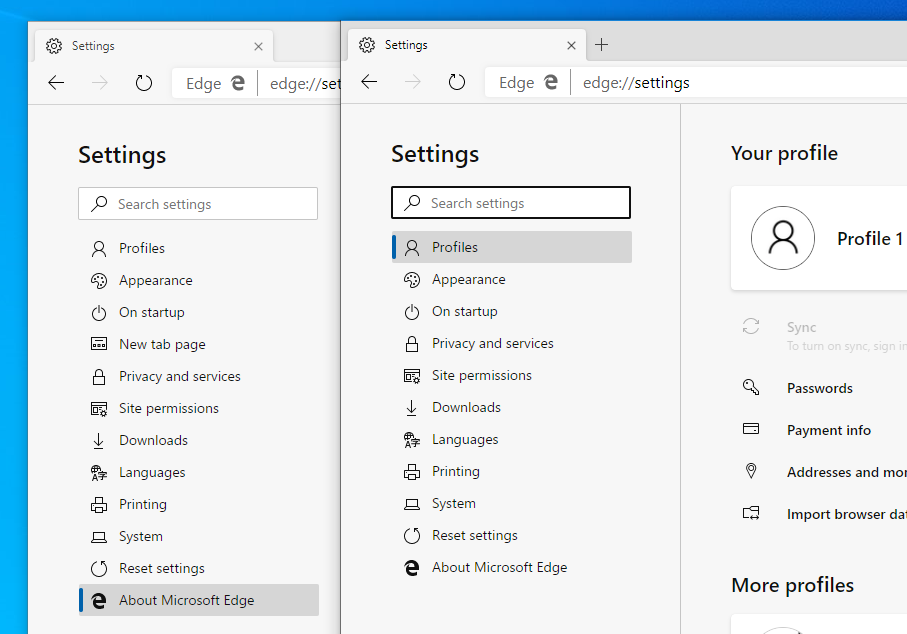Open Privacy and services in right window sidebar

pos(511,344)
